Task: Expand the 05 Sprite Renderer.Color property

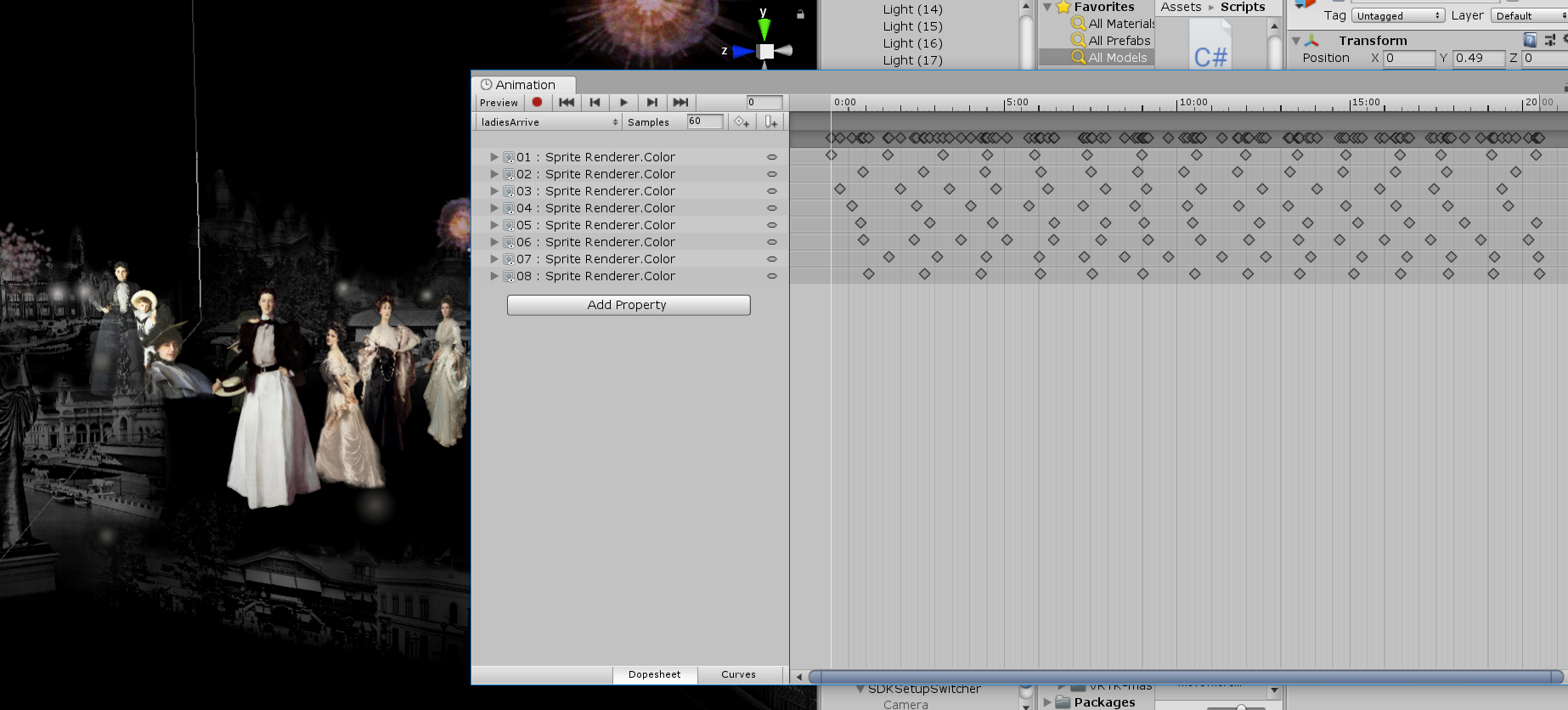Action: 494,225
